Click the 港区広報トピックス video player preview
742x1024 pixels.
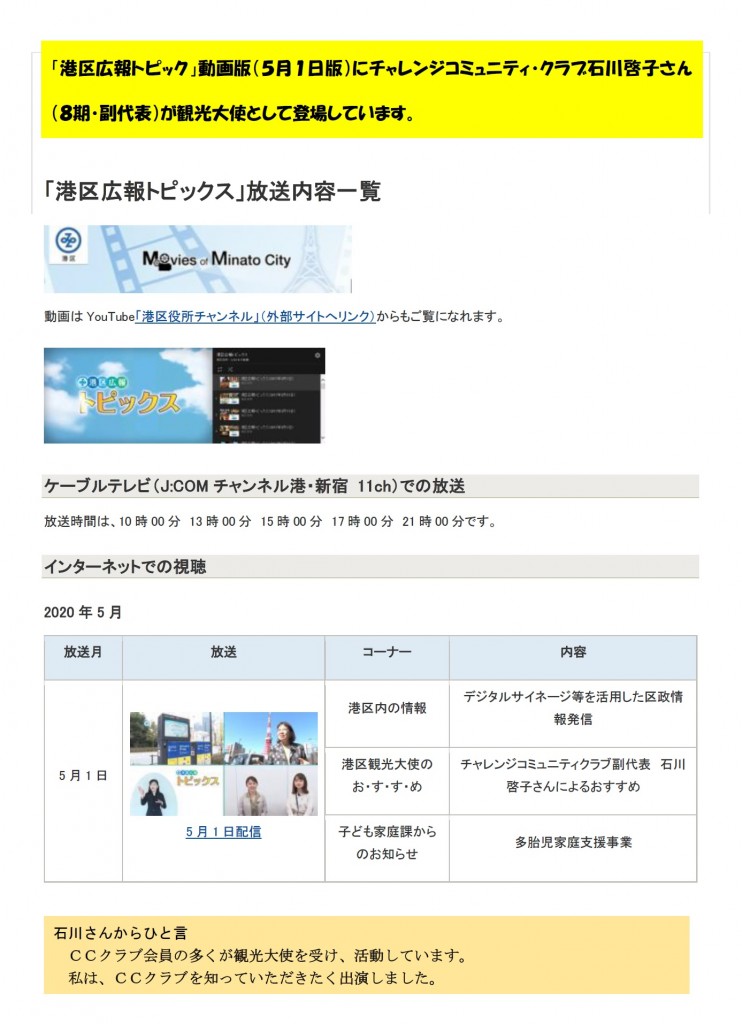(x=128, y=396)
